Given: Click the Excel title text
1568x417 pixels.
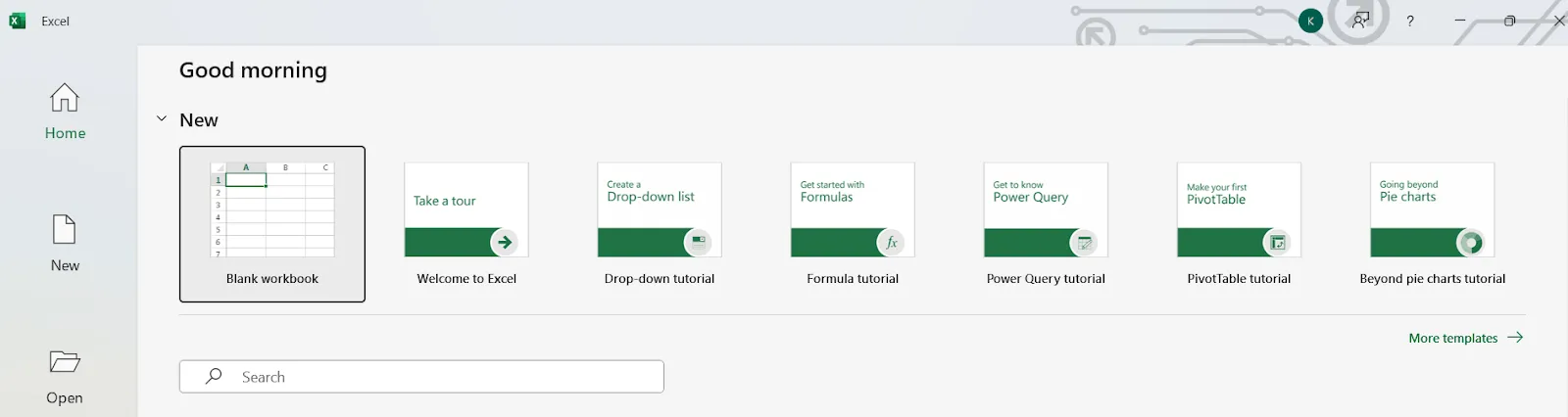Looking at the screenshot, I should [x=55, y=21].
